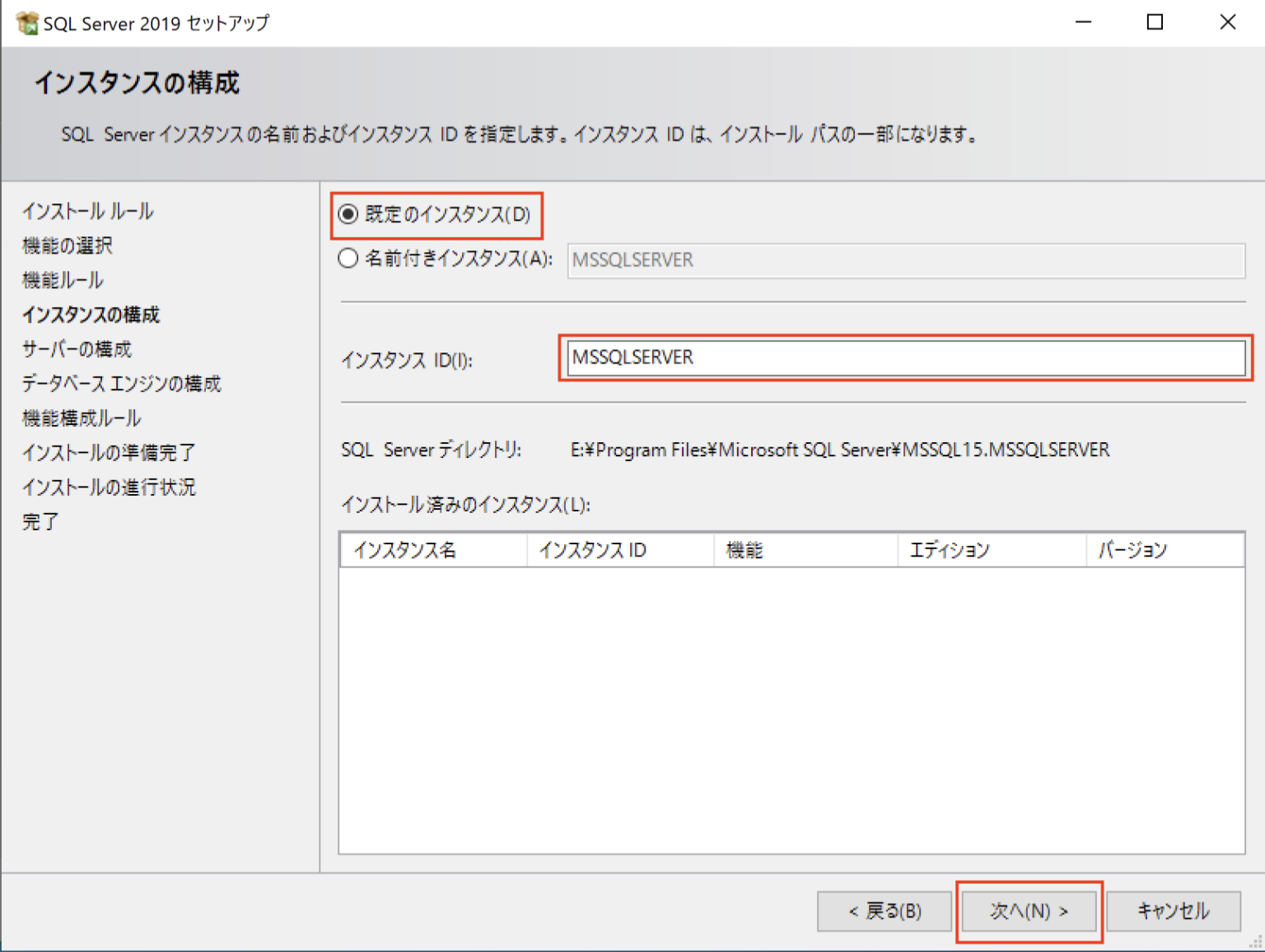The width and height of the screenshot is (1265, 952).
Task: Click the 戻る(B) button
Action: click(x=884, y=911)
